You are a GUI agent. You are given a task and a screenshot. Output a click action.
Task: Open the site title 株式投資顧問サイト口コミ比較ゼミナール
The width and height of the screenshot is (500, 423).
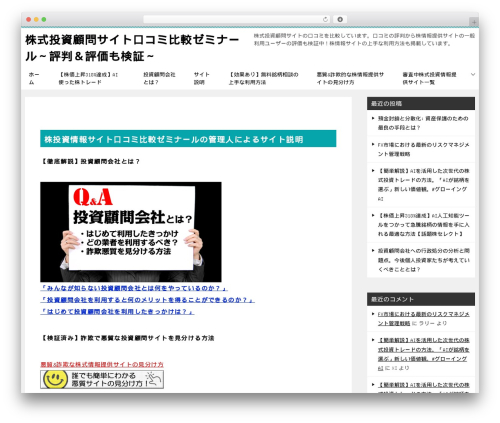[132, 48]
